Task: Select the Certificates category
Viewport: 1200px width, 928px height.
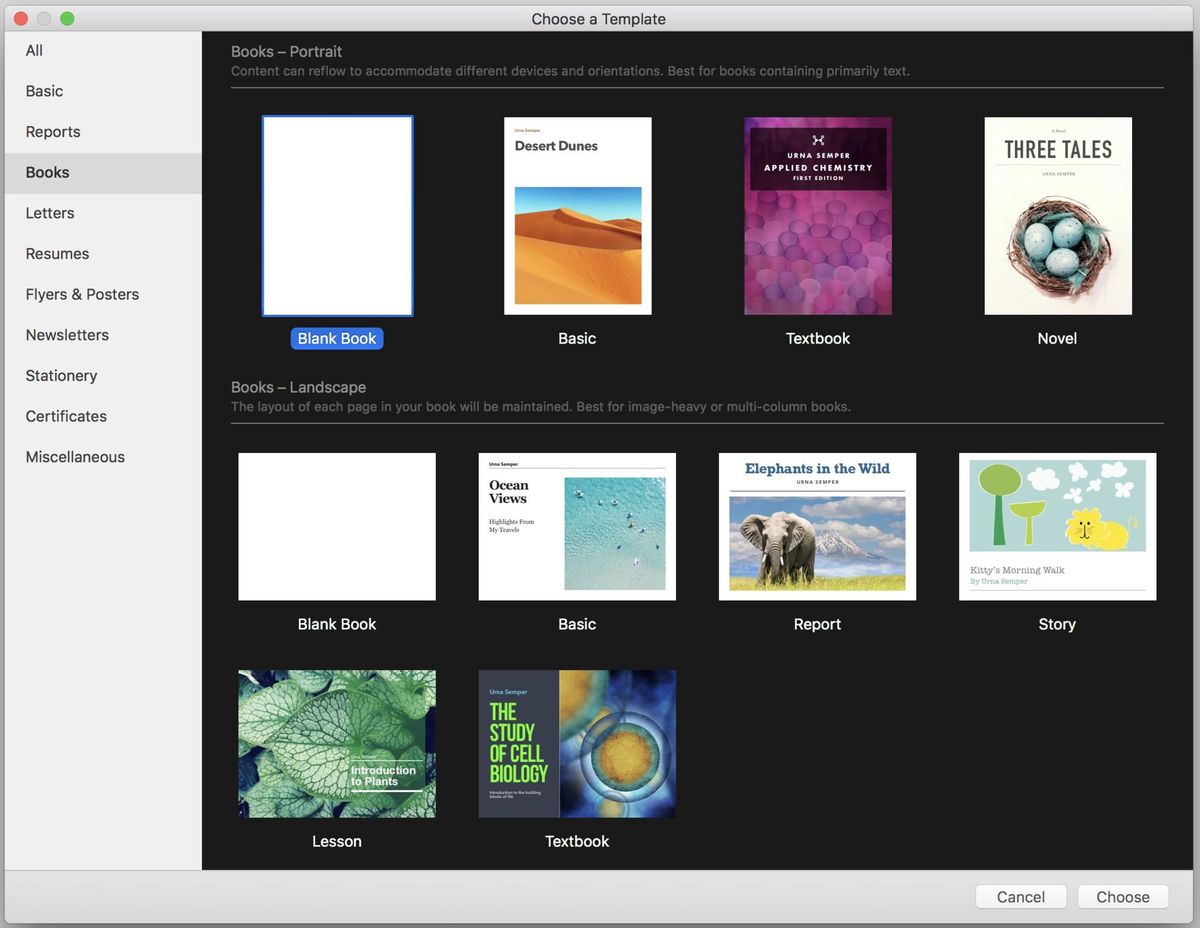Action: [66, 416]
